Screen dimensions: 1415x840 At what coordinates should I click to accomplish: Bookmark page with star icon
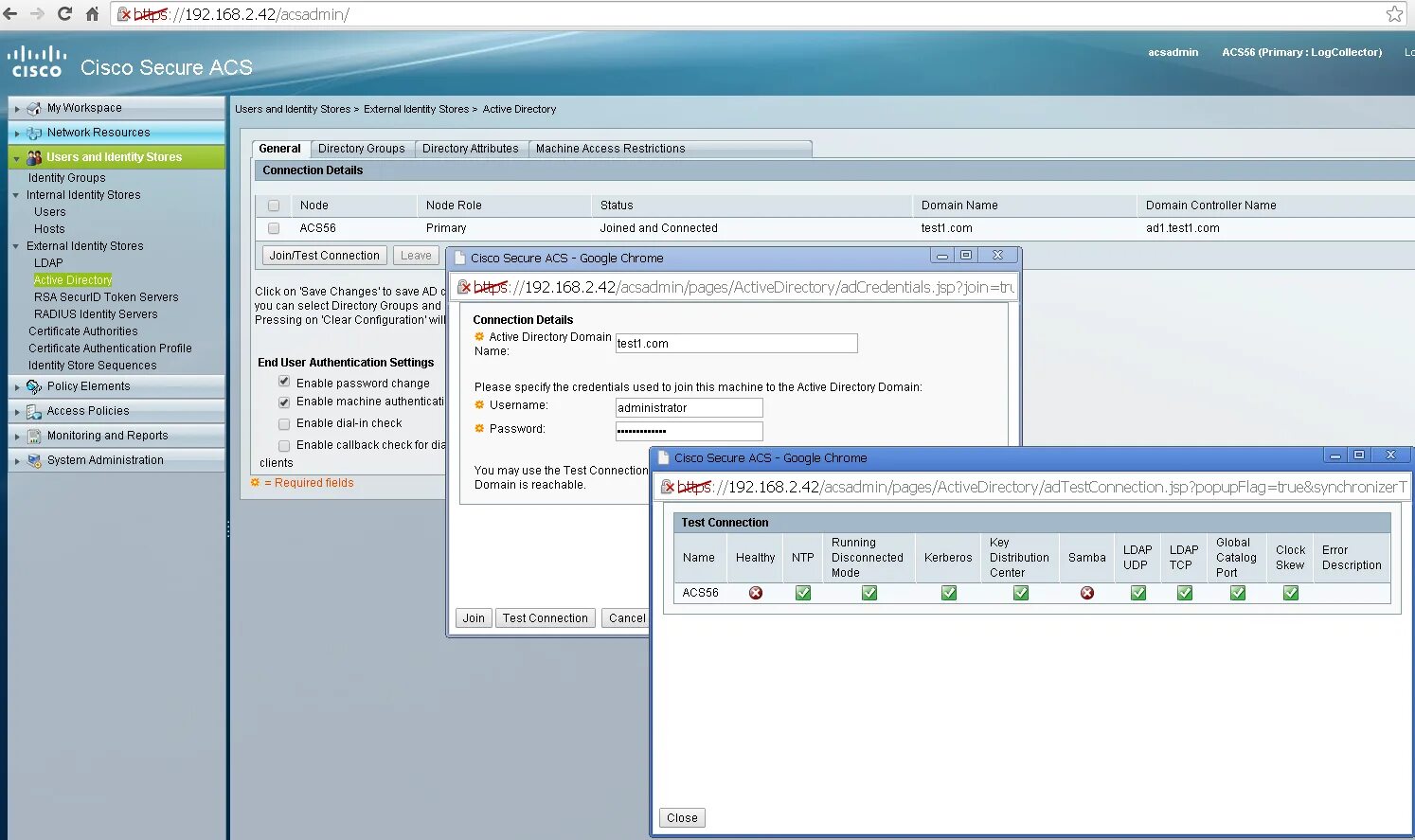pyautogui.click(x=1394, y=13)
